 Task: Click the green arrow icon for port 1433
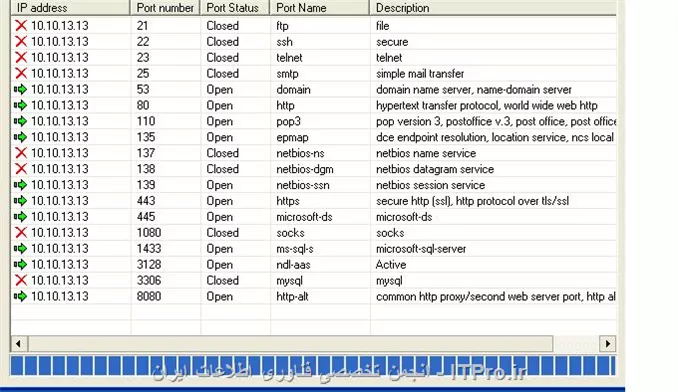20,249
